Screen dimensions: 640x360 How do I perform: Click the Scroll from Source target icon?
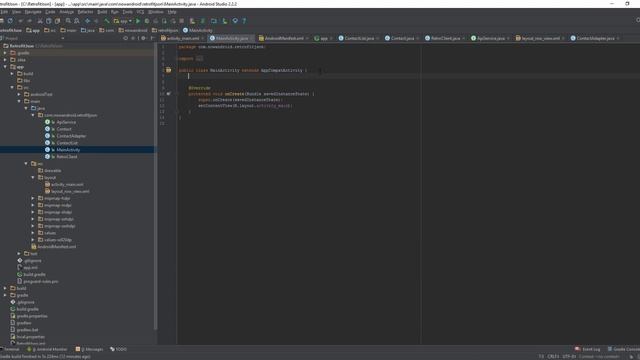[126, 38]
